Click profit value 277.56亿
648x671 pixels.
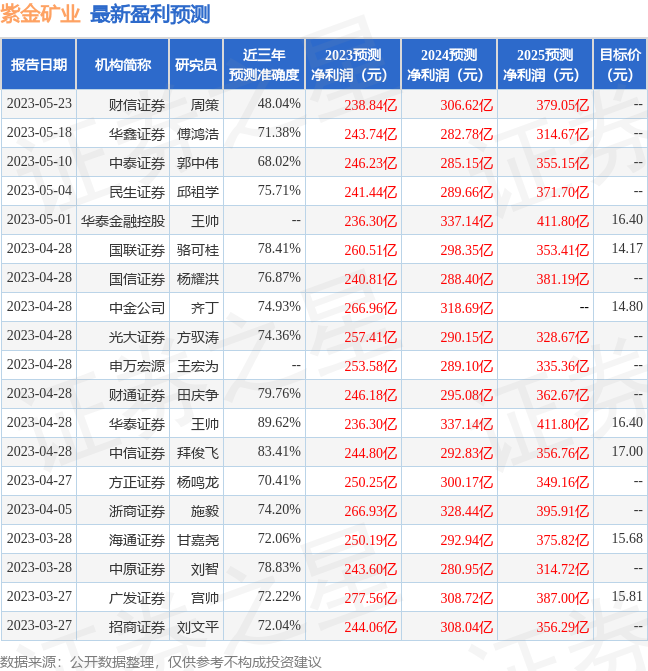click(x=371, y=598)
